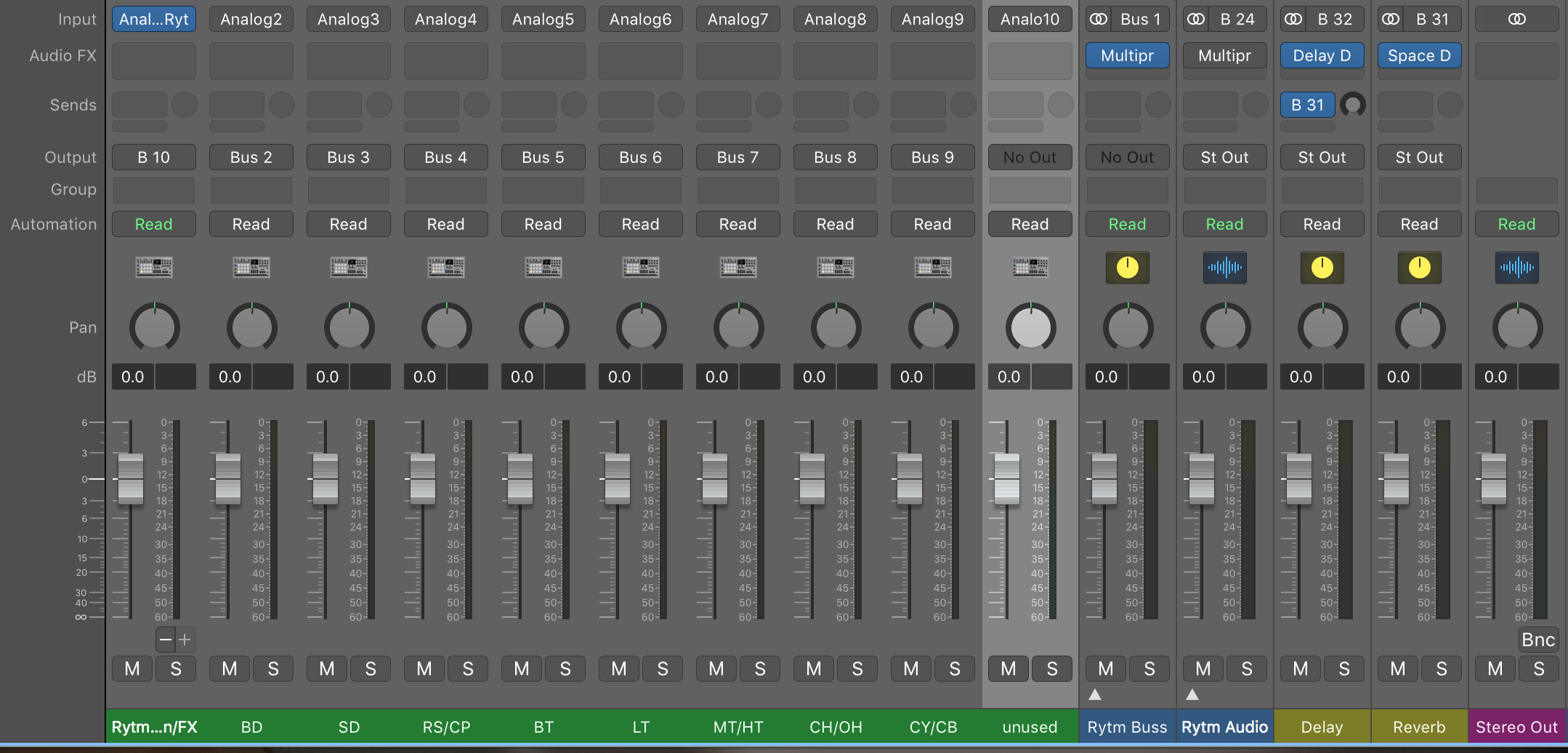Mute the SD channel strip
The width and height of the screenshot is (1568, 753).
tap(327, 669)
